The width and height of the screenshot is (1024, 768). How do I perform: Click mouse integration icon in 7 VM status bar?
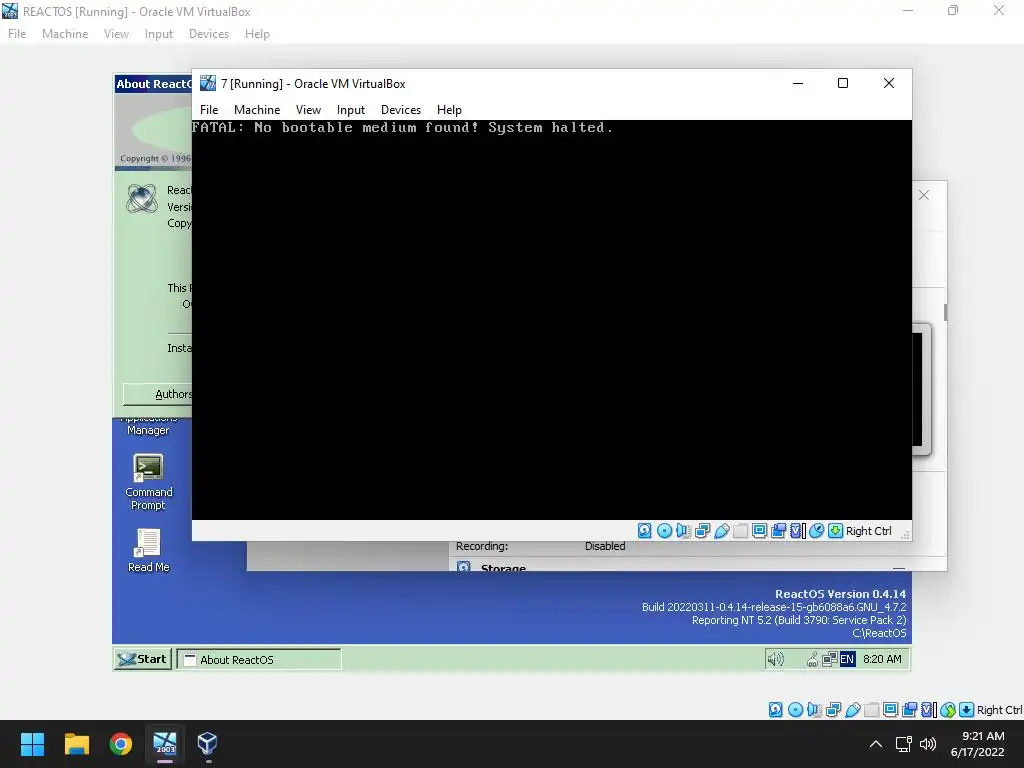click(x=816, y=531)
